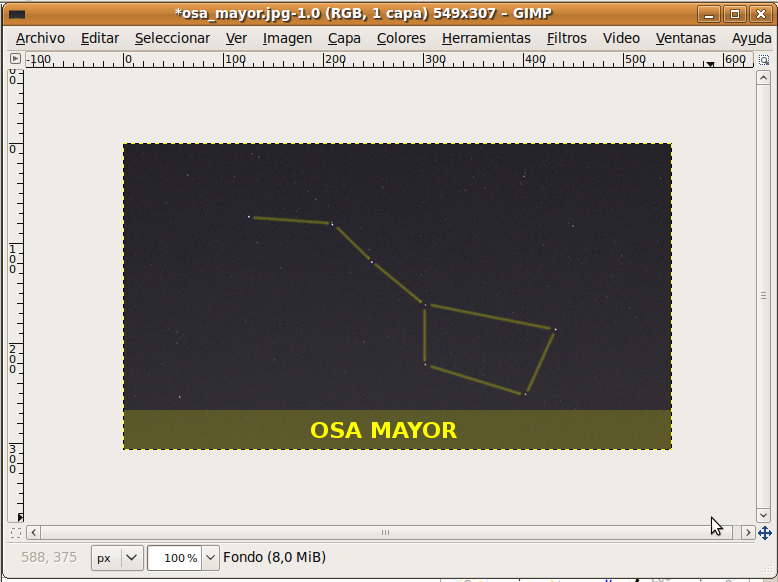Click the horizontal scrollbar right arrow
Viewport: 778px width, 582px height.
click(747, 533)
